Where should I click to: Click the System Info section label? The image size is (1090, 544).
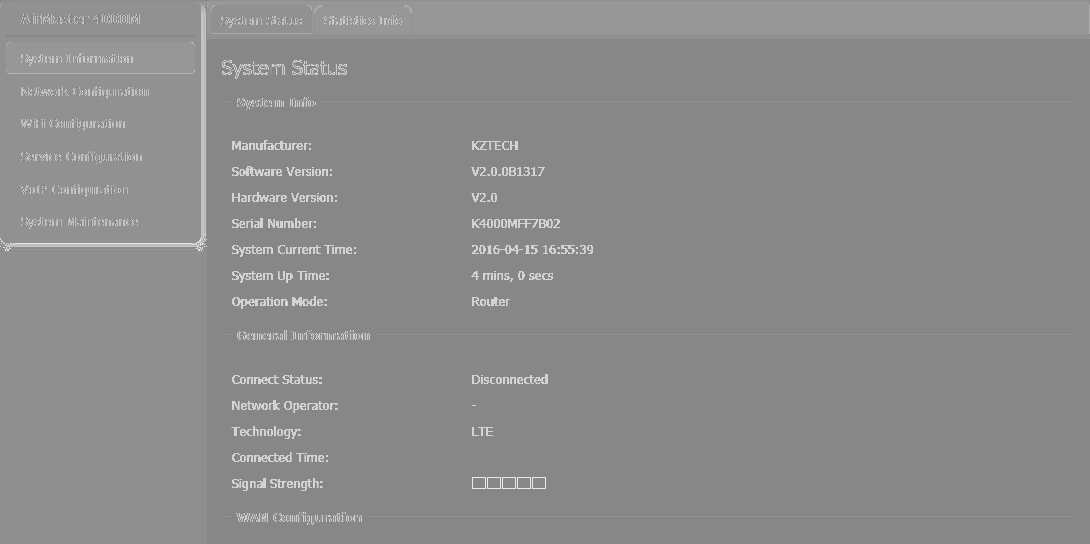[x=276, y=103]
